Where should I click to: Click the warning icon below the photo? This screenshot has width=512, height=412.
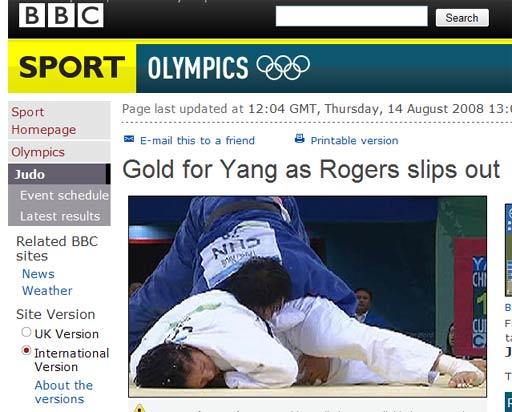(x=139, y=408)
